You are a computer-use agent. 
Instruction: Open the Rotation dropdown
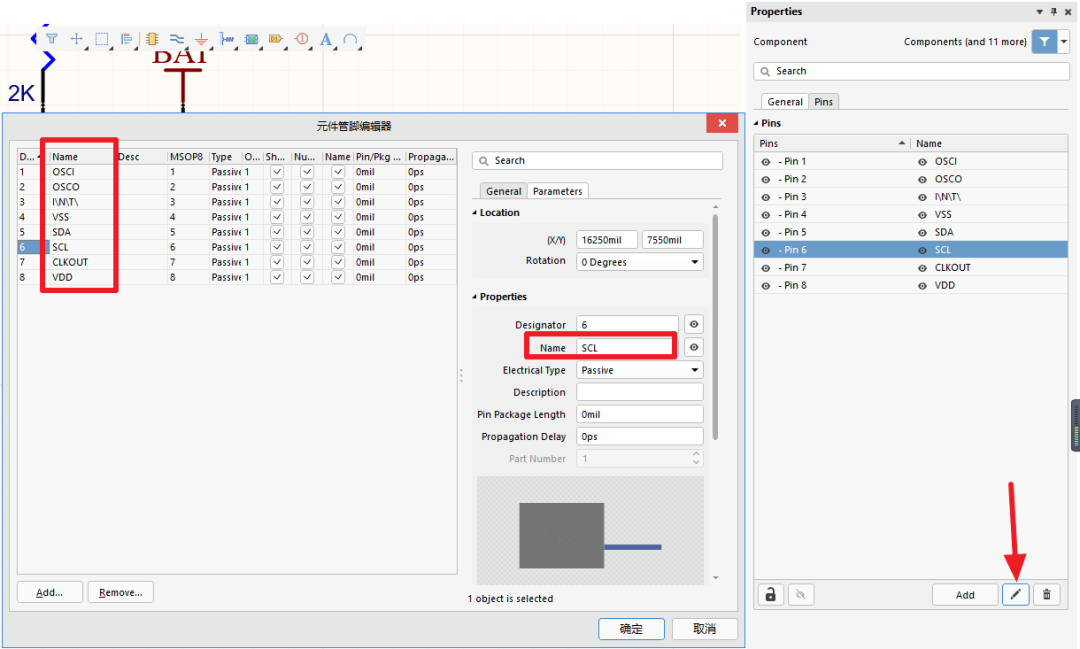tap(640, 262)
